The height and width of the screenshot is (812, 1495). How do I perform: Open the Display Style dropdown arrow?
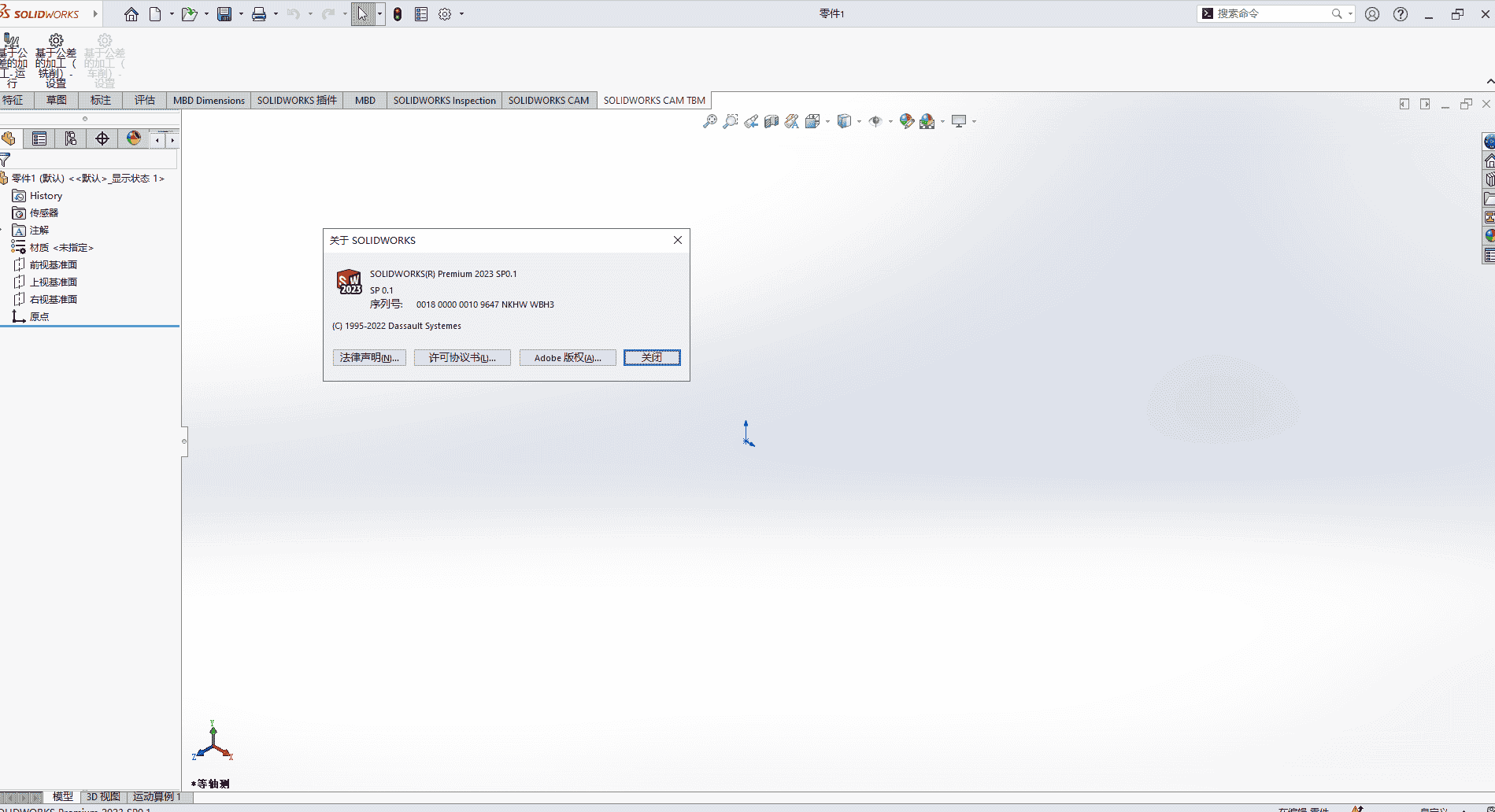pos(859,121)
